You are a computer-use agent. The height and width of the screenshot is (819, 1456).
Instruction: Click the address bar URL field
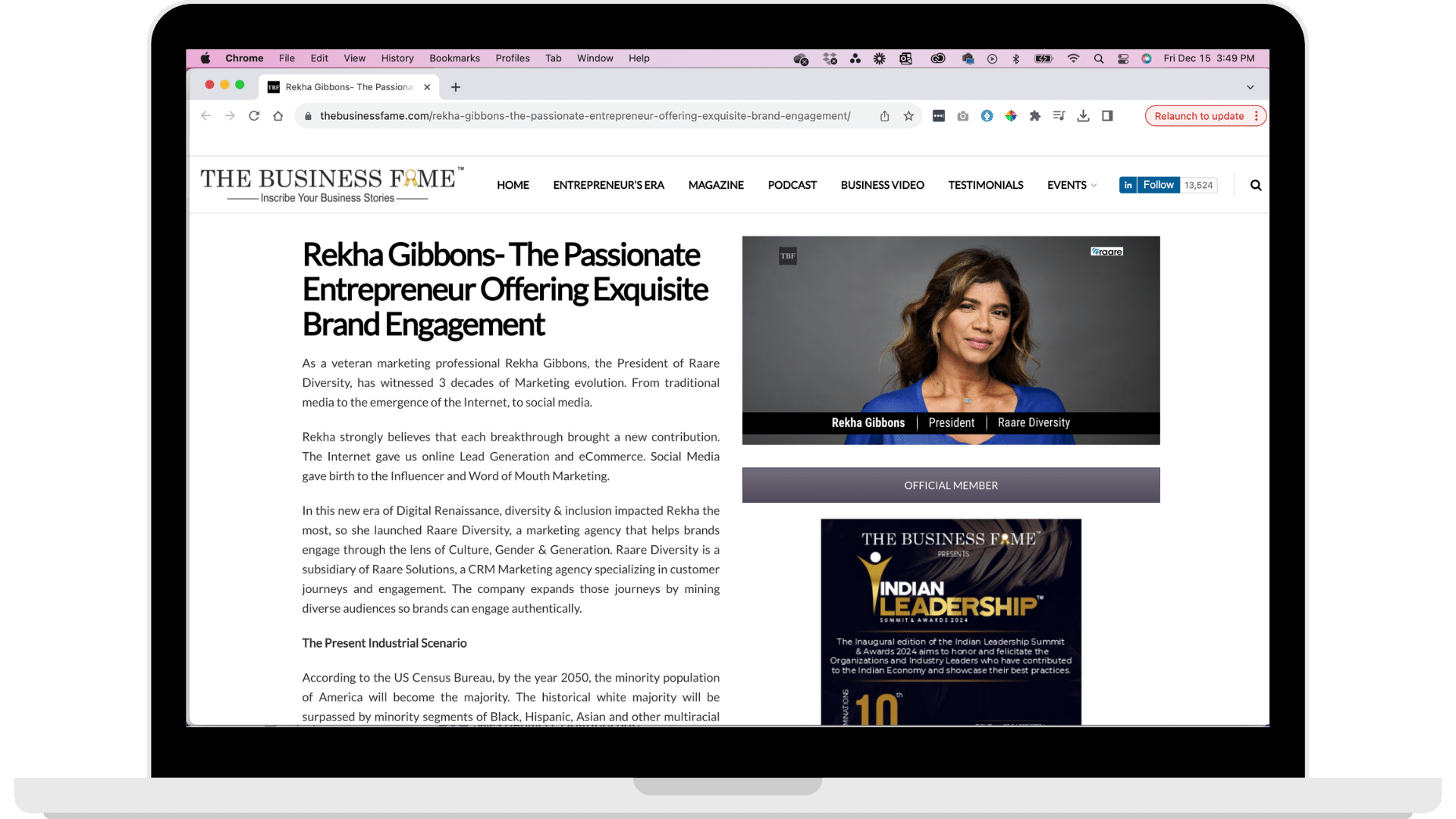584,116
